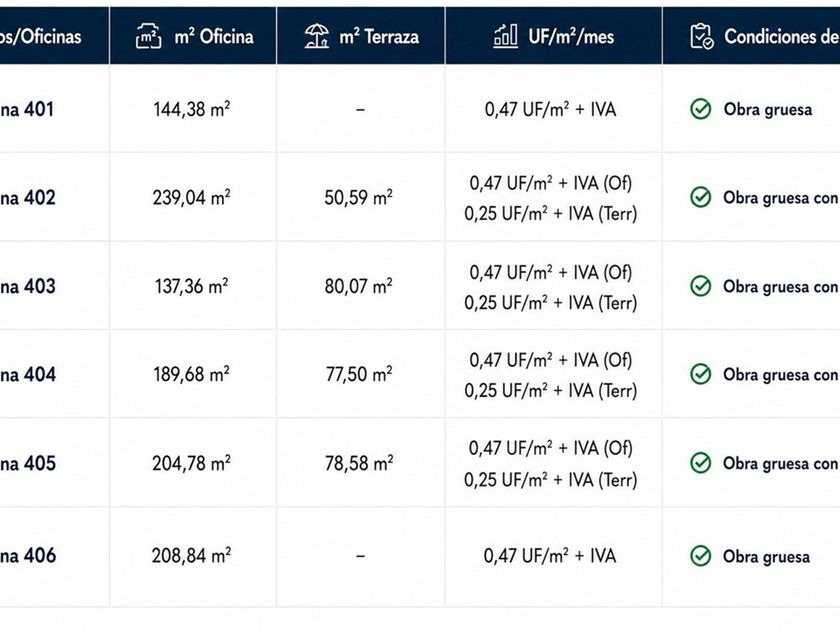The image size is (840, 630).
Task: Click green check icon for Oficina 401
Action: click(700, 109)
